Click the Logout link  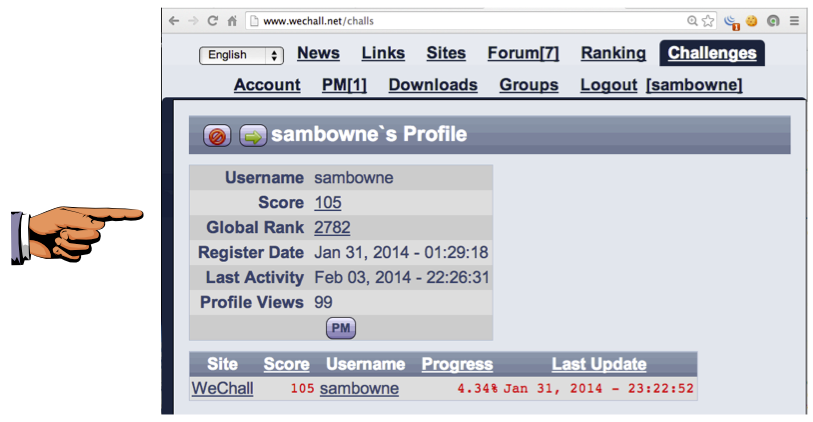[x=609, y=85]
